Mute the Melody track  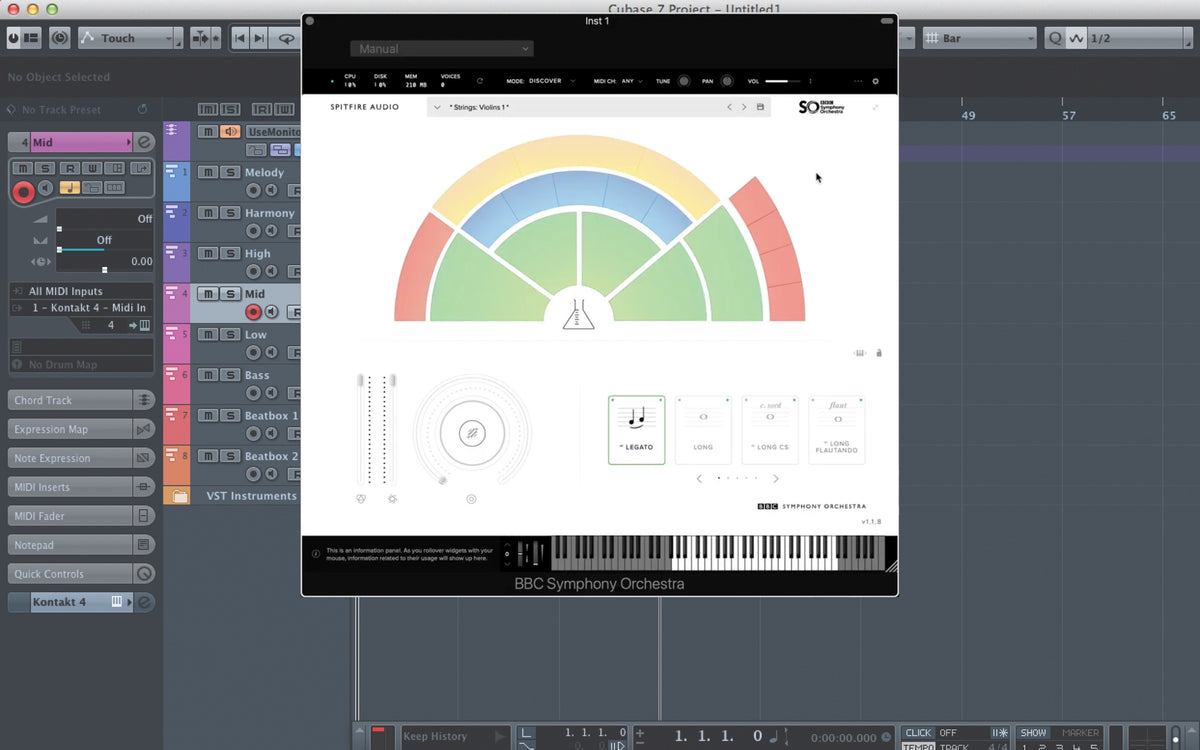click(207, 172)
